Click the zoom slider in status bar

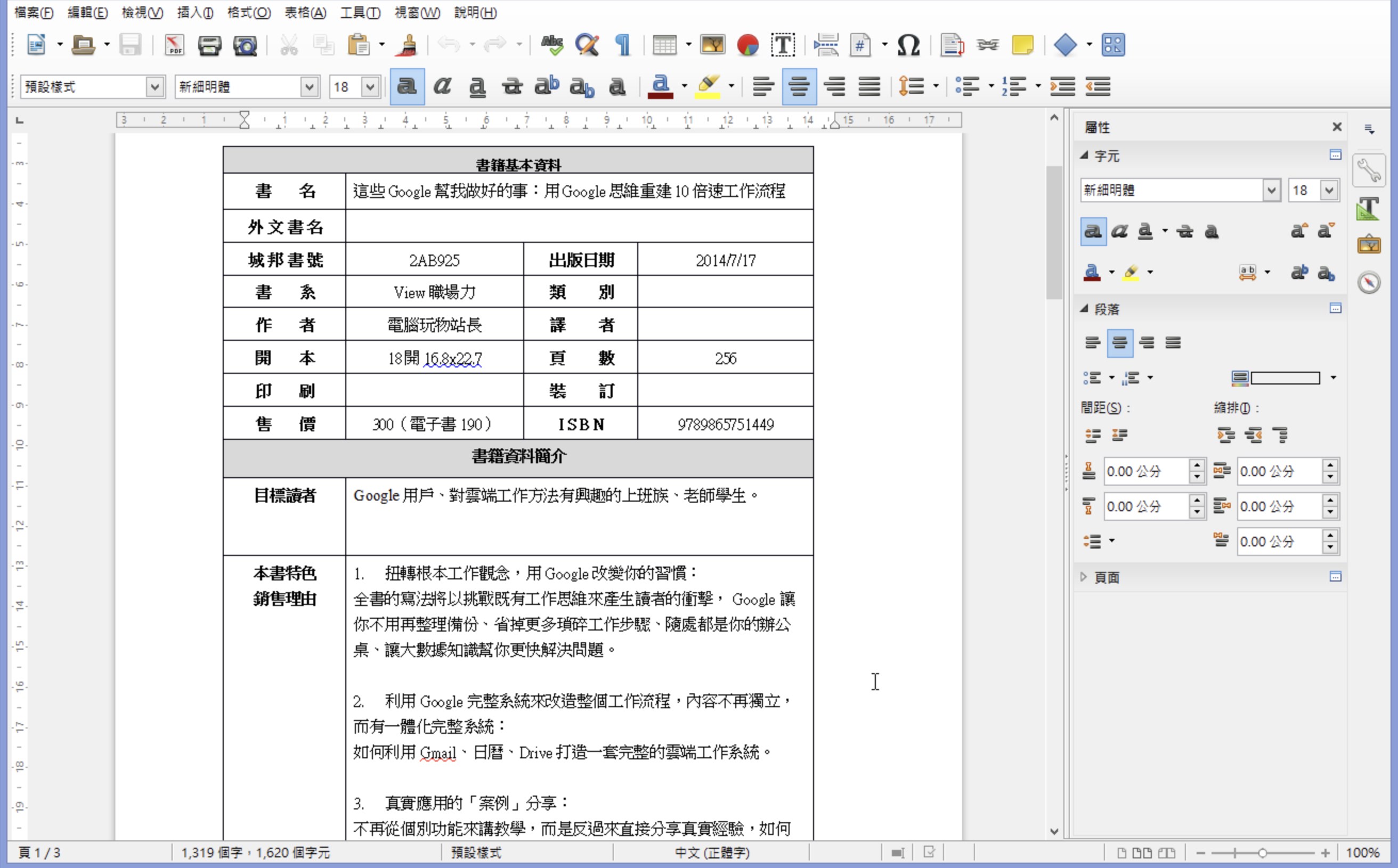click(1262, 853)
